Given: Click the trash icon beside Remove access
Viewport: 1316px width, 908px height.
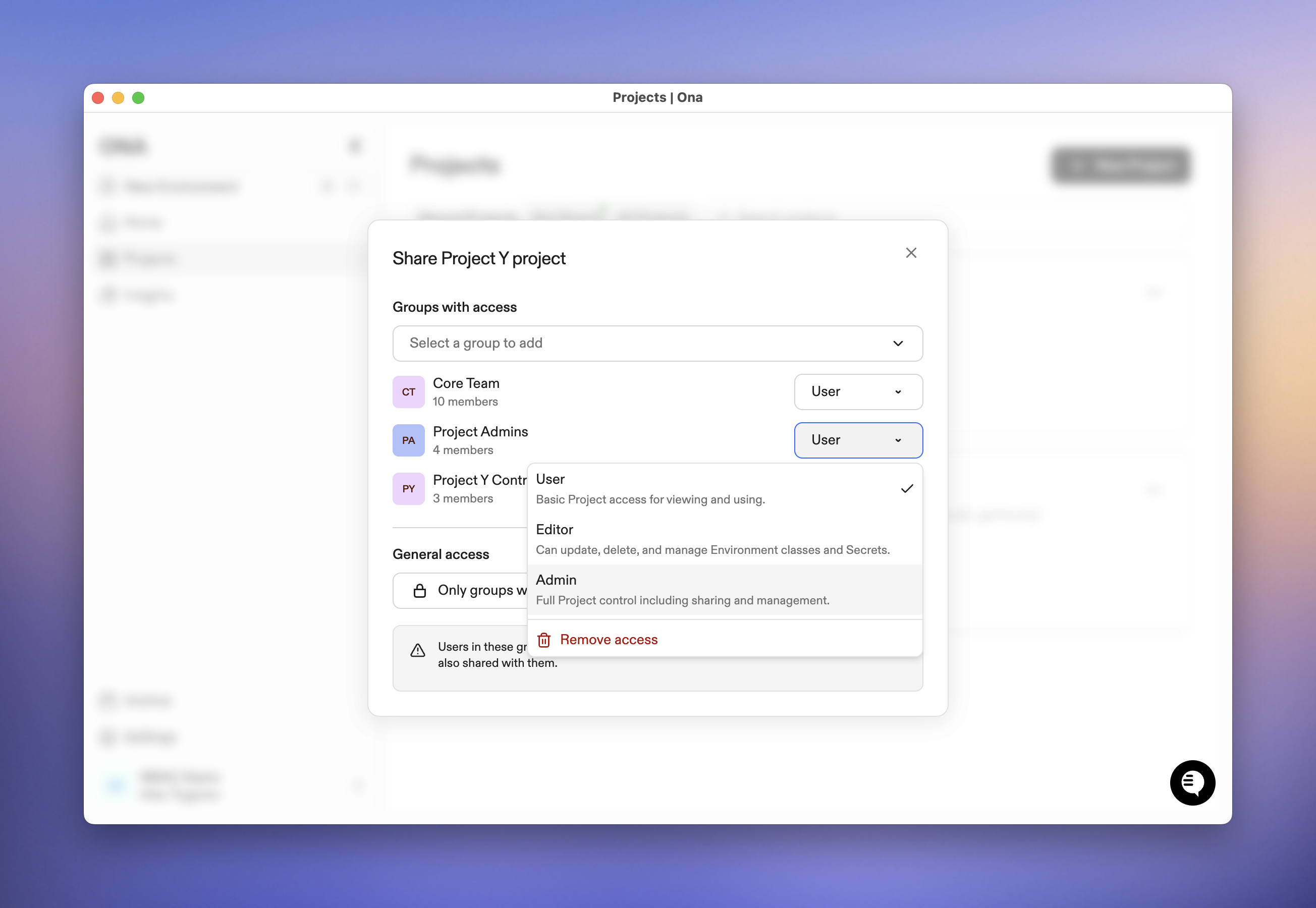Looking at the screenshot, I should pos(544,640).
